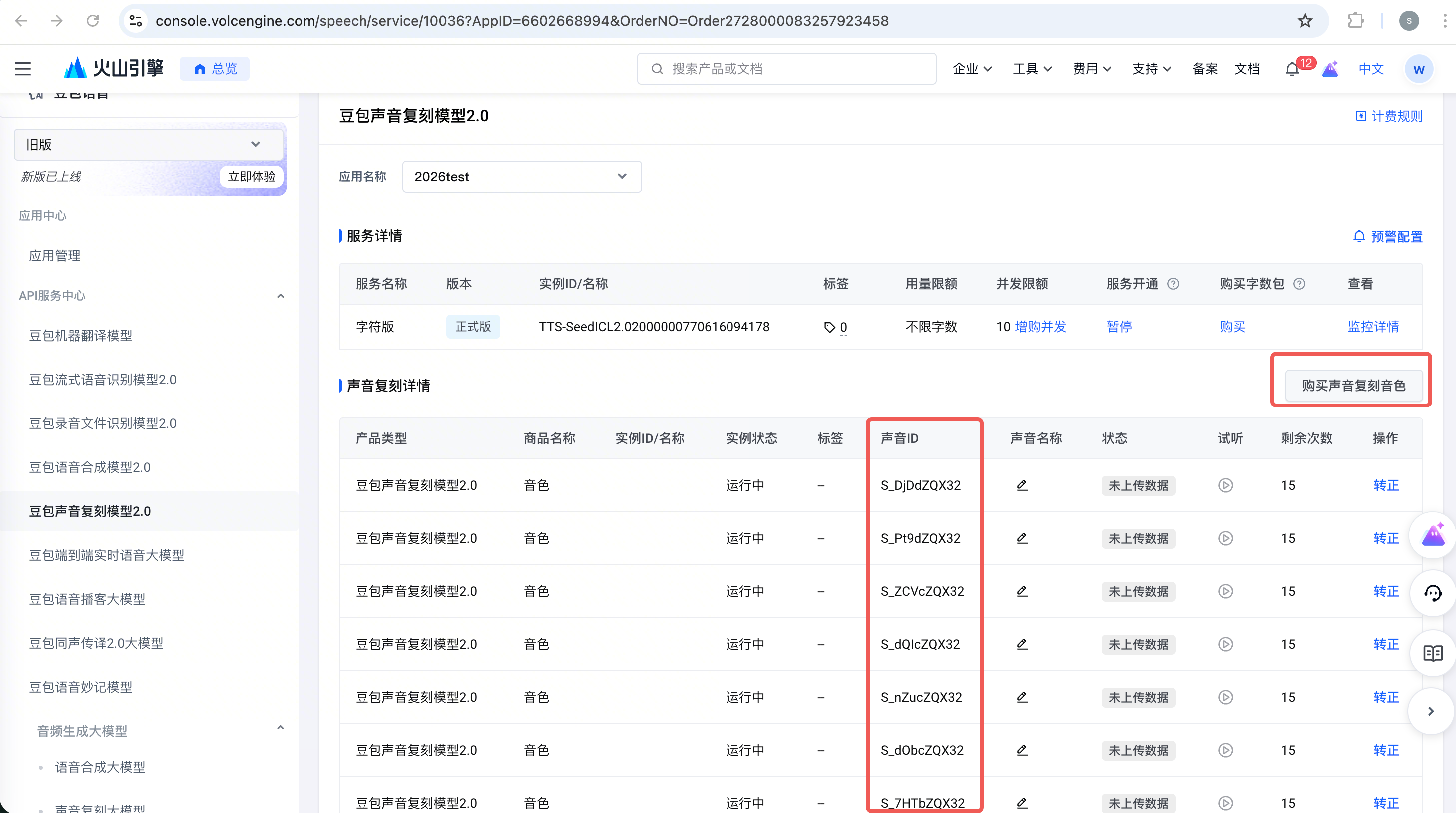
Task: Select 豆包语音妙记模型 in the sidebar
Action: point(81,687)
